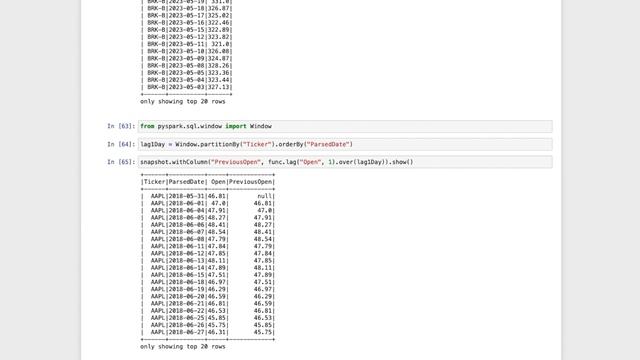The width and height of the screenshot is (640, 360).
Task: Click the BRK-B 2023-05-18 row
Action: [187, 8]
